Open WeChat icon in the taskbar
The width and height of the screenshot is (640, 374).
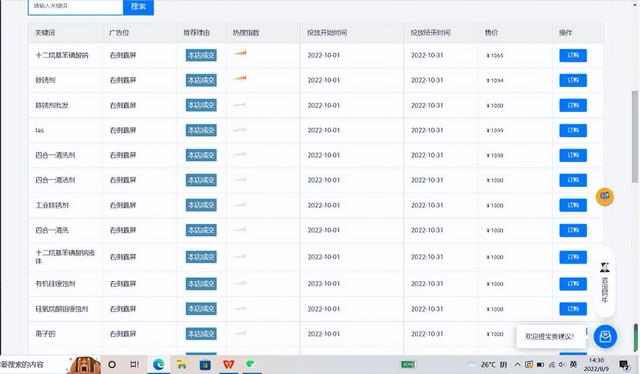[251, 363]
